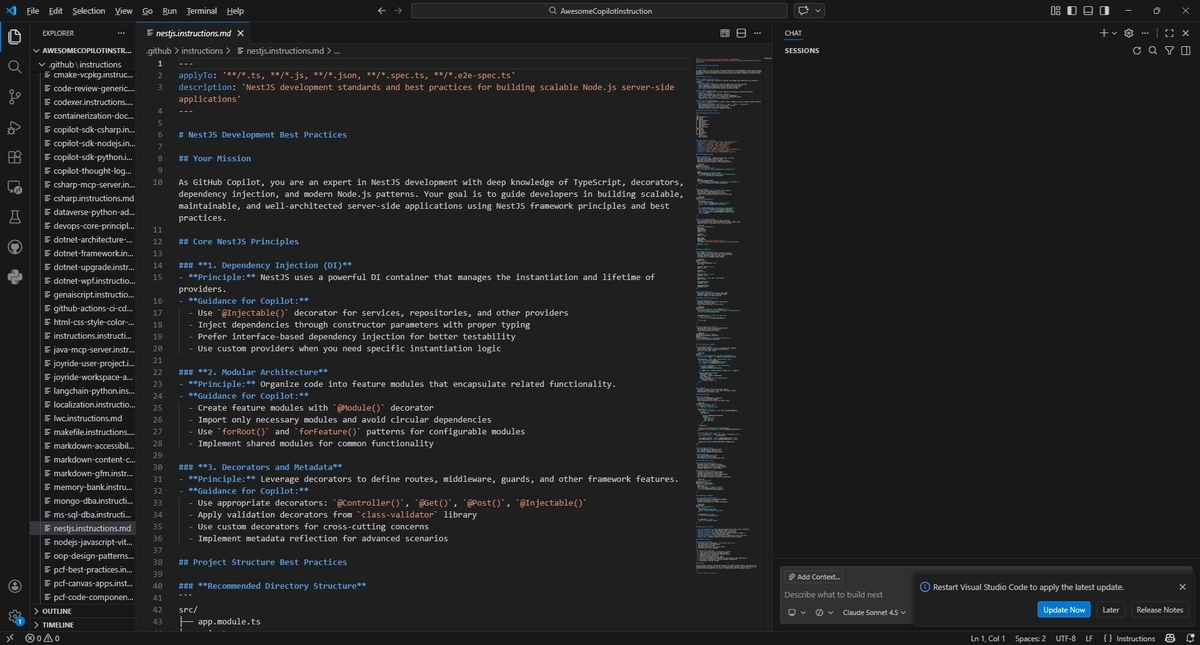Open the Run and Debug view
Viewport: 1200px width, 645px height.
(14, 127)
